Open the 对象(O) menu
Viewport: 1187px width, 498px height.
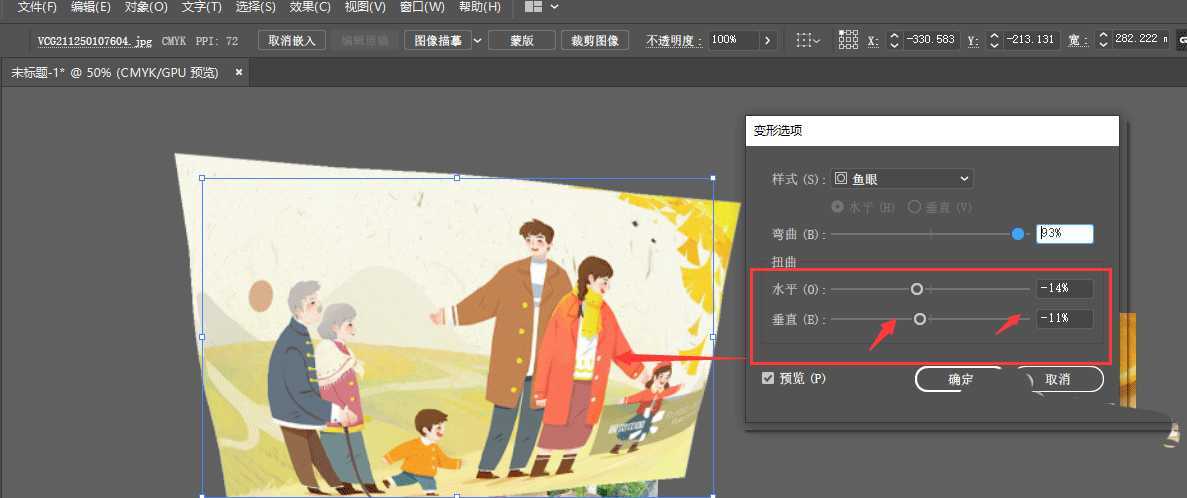[x=146, y=7]
